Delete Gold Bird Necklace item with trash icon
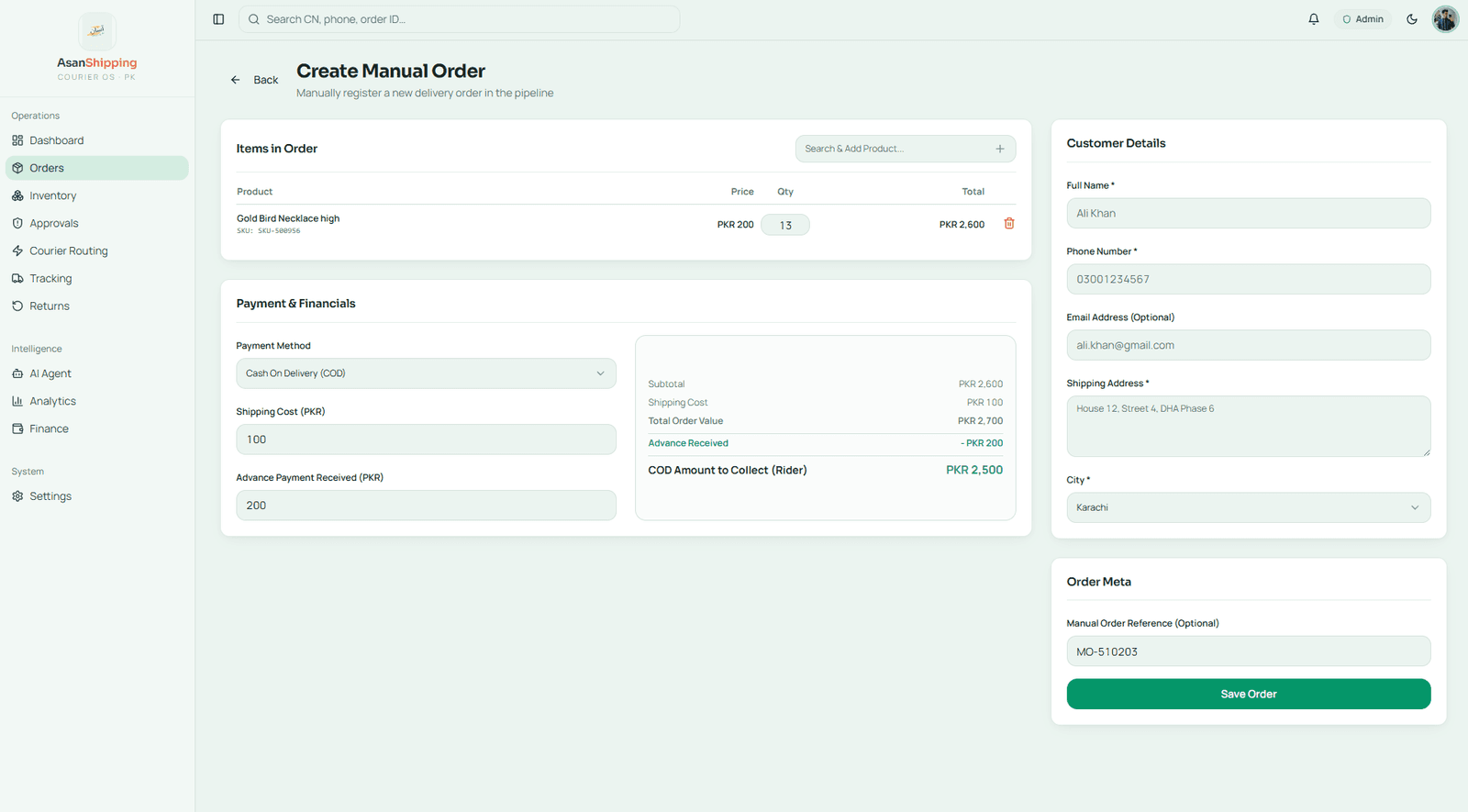Viewport: 1468px width, 812px height. point(1009,224)
